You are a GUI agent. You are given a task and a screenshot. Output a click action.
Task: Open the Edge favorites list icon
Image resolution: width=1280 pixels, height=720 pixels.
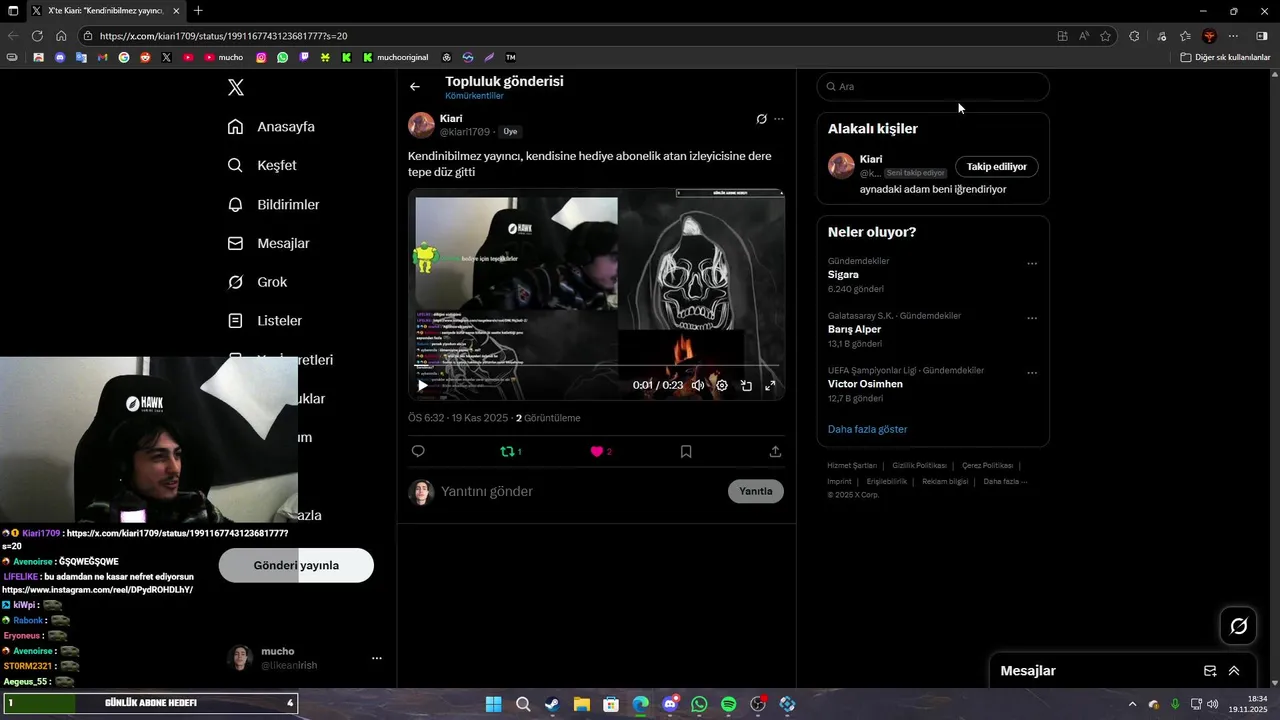point(1185,36)
